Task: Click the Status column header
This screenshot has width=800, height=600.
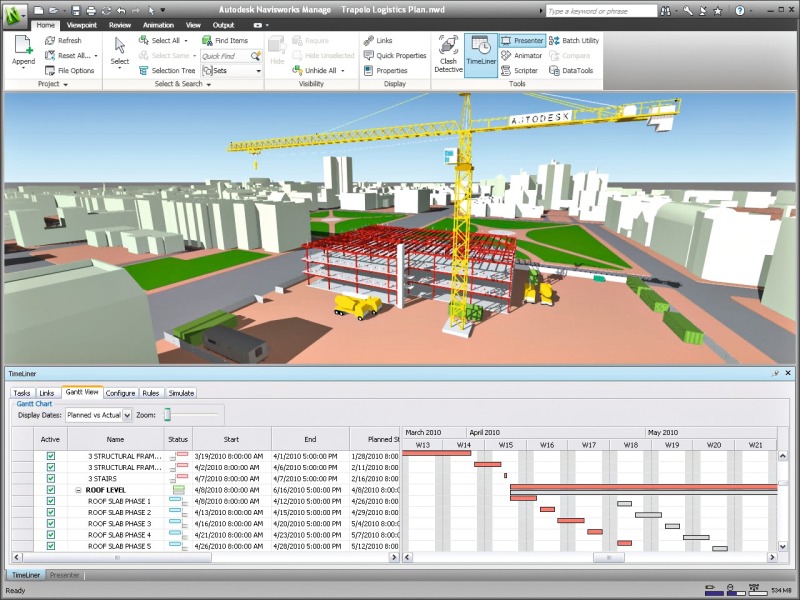Action: point(178,439)
